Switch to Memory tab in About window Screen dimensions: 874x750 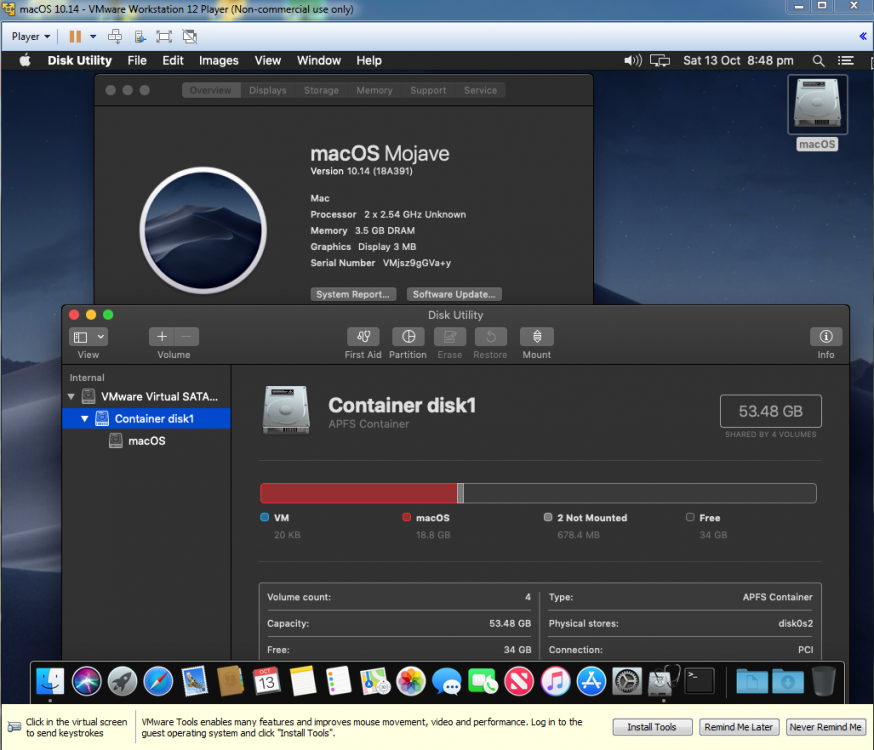pyautogui.click(x=374, y=90)
